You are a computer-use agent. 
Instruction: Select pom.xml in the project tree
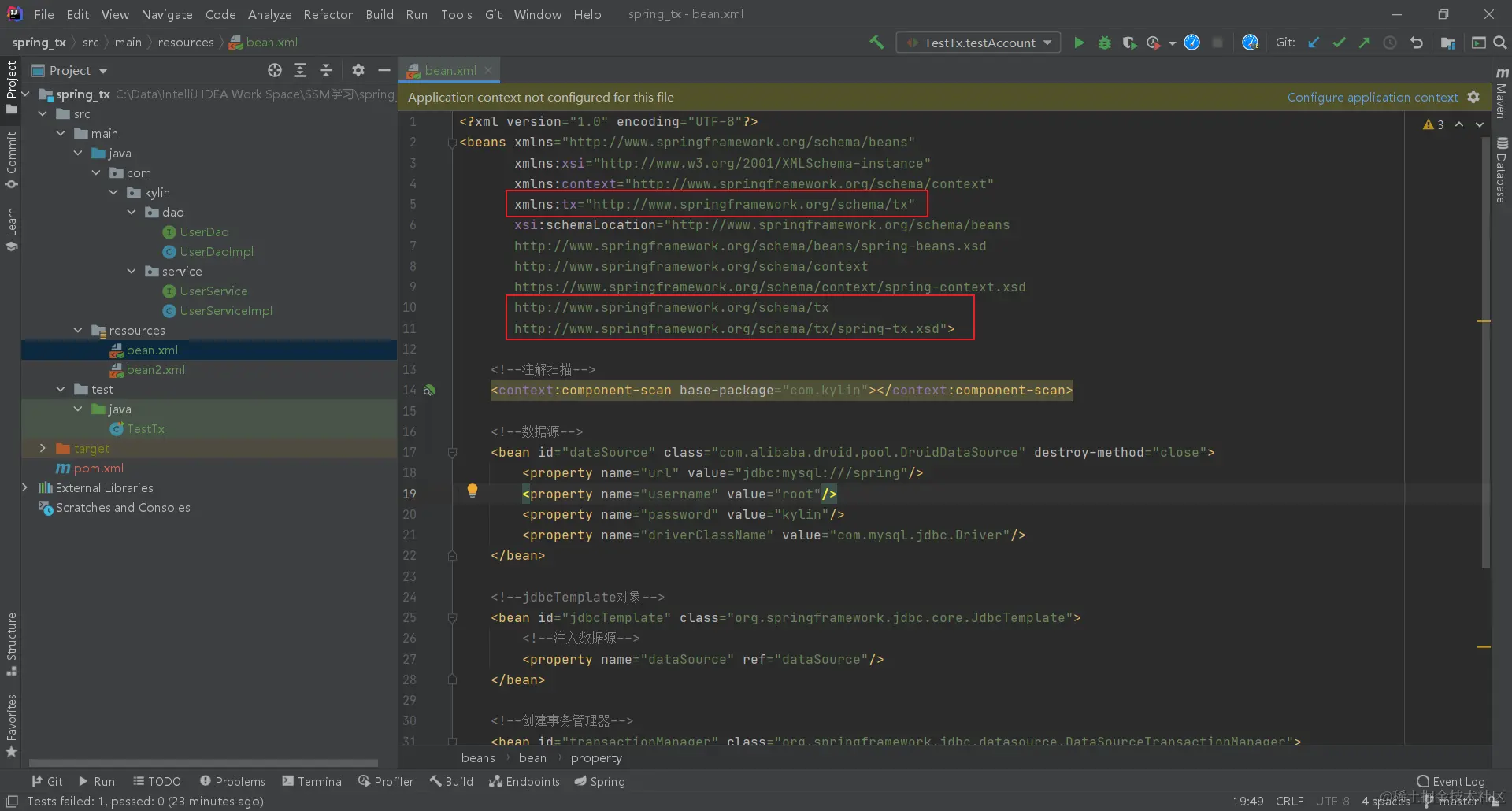tap(98, 468)
